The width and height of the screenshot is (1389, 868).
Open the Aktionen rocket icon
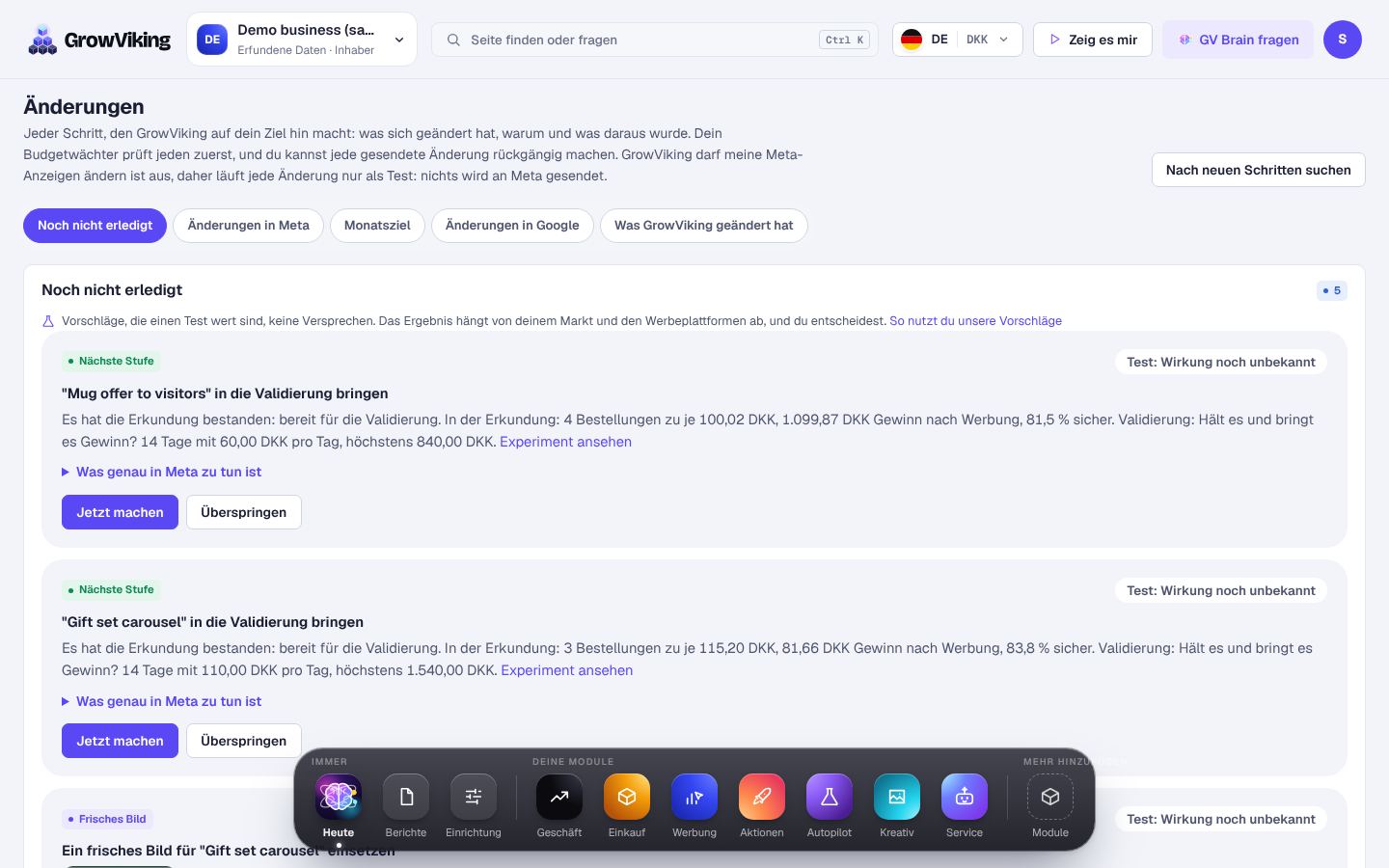pos(762,798)
